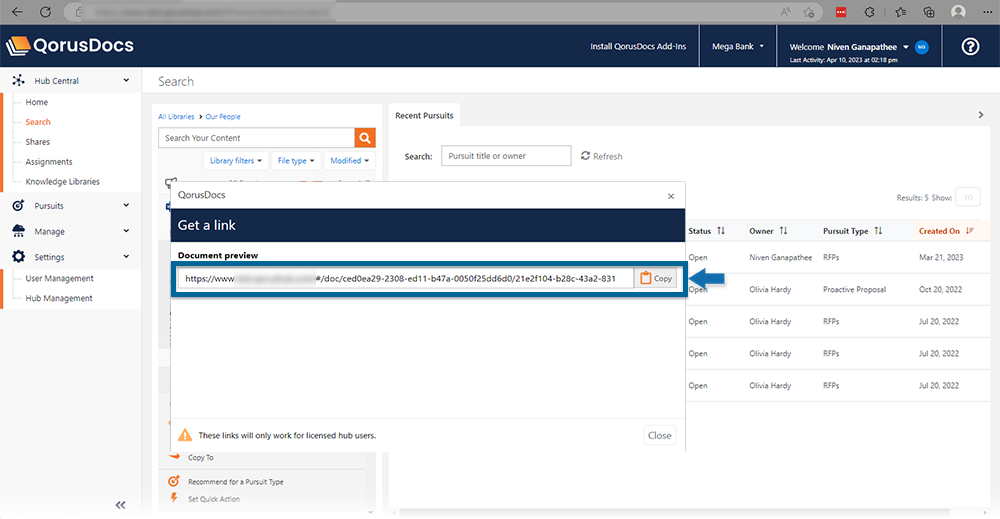Click the Niven Ganapathee owner cell
The width and height of the screenshot is (1000, 519).
click(x=781, y=257)
